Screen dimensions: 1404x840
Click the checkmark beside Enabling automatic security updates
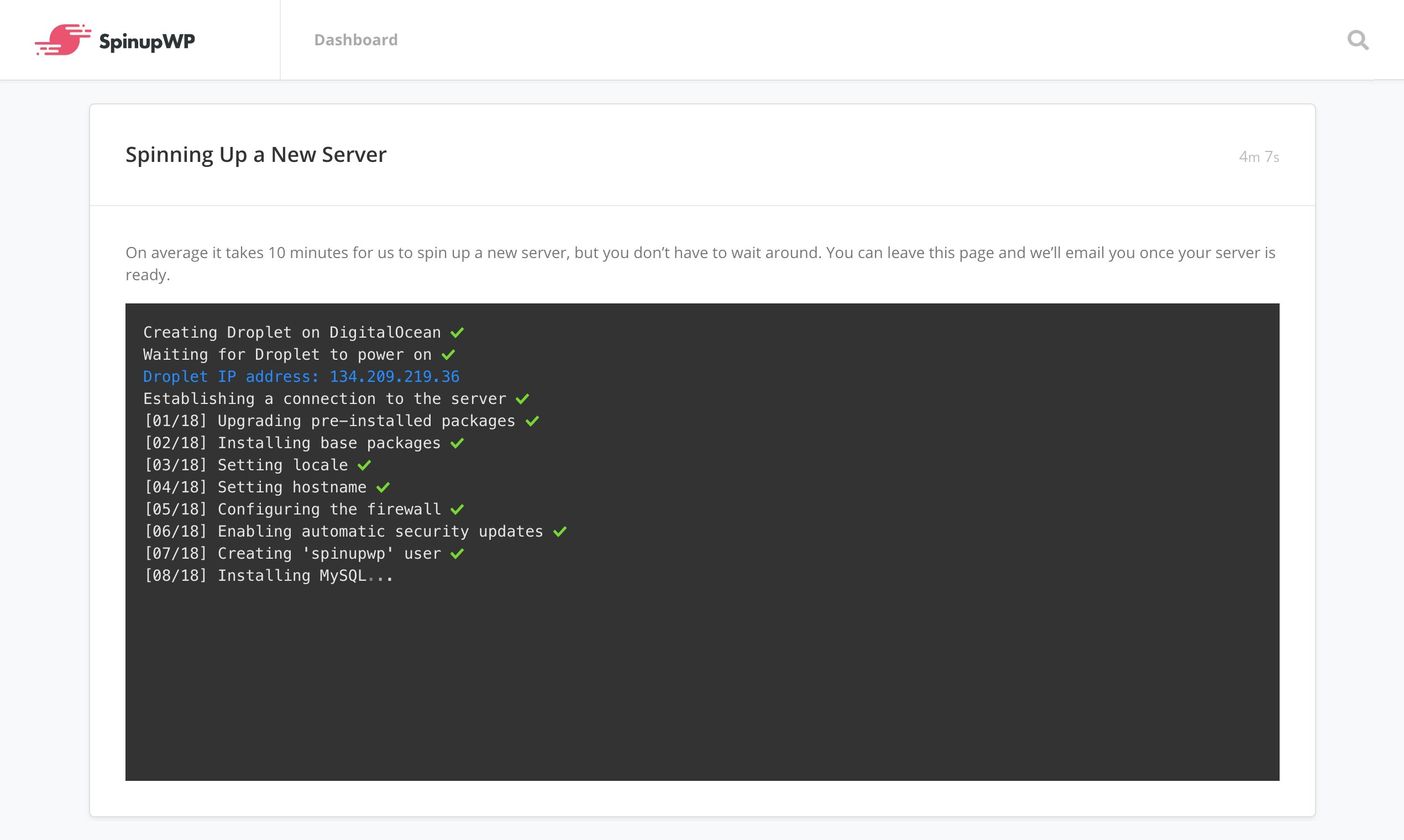pyautogui.click(x=559, y=531)
